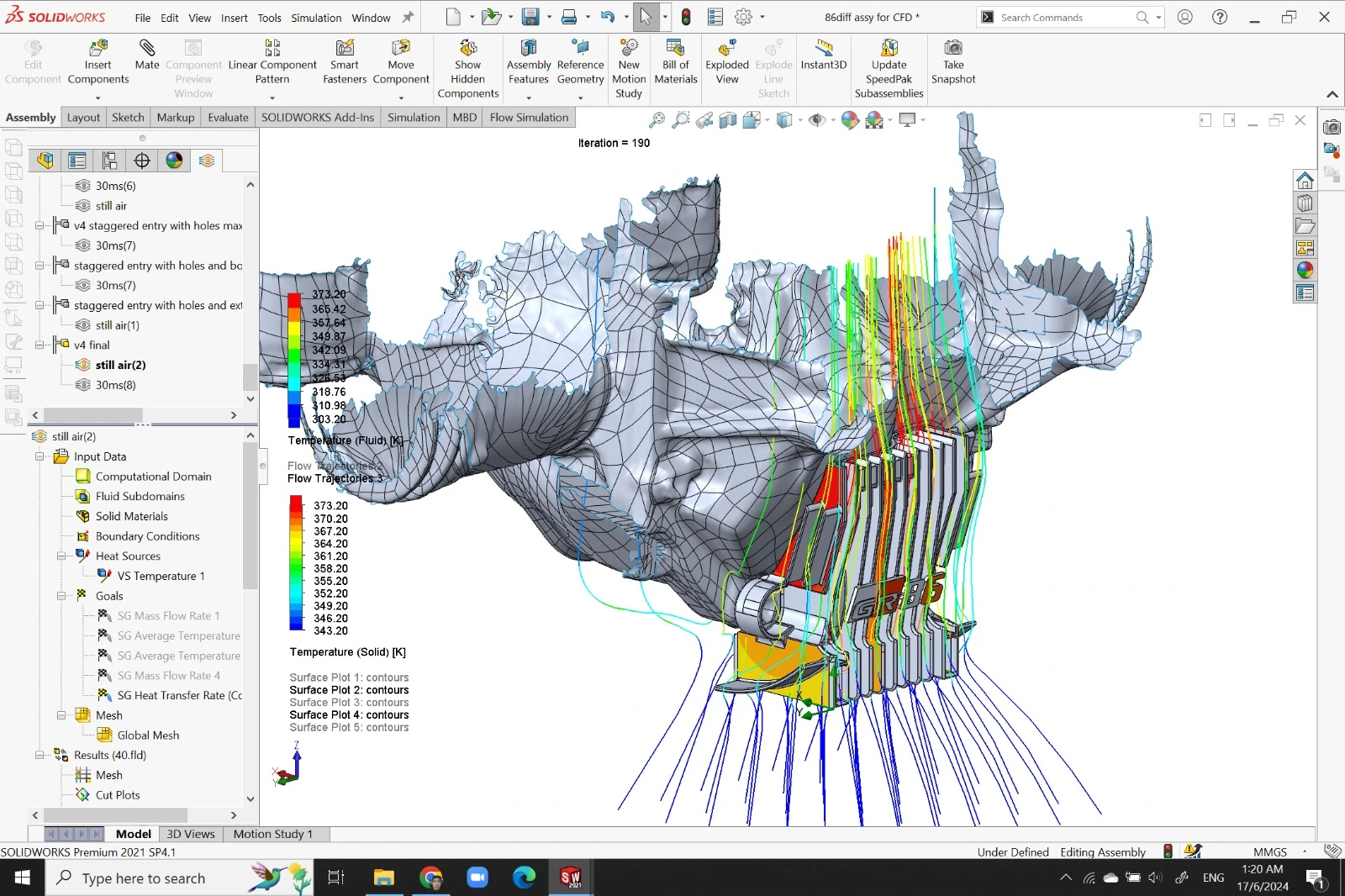This screenshot has height=896, width=1345.
Task: Collapse the Heat Sources node
Action: point(61,556)
